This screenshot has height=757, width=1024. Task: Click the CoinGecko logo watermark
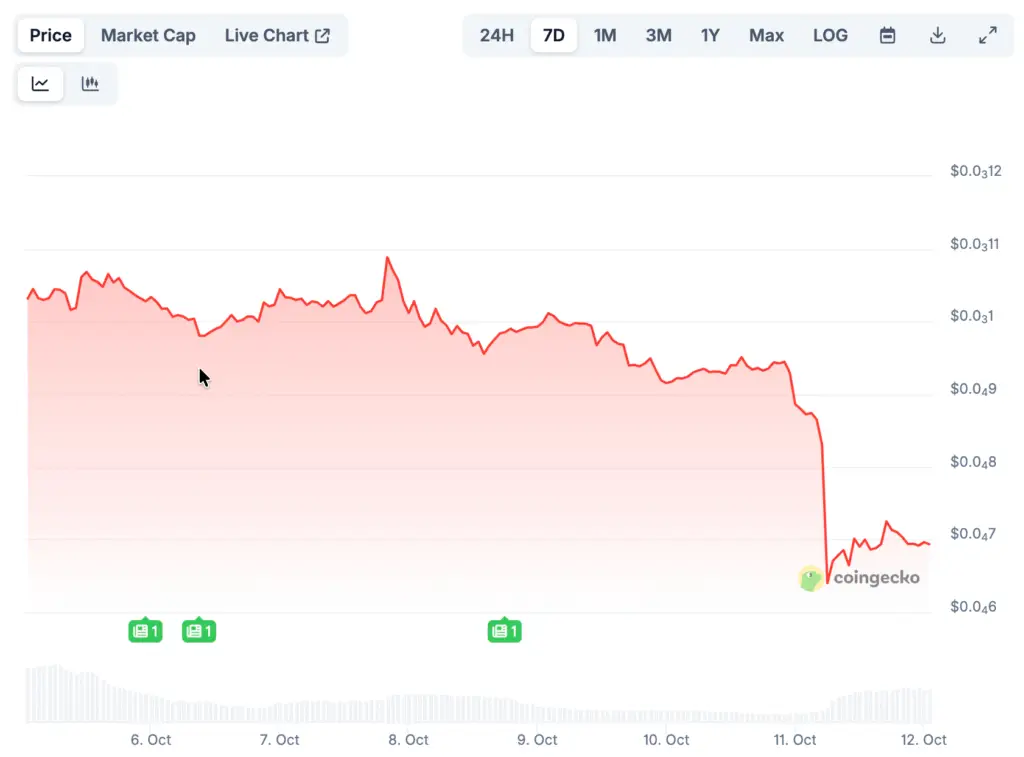click(x=859, y=577)
